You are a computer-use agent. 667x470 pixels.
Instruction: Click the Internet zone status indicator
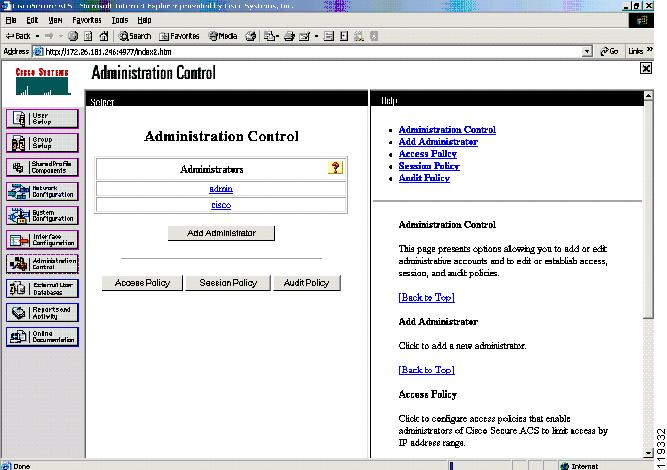(579, 466)
